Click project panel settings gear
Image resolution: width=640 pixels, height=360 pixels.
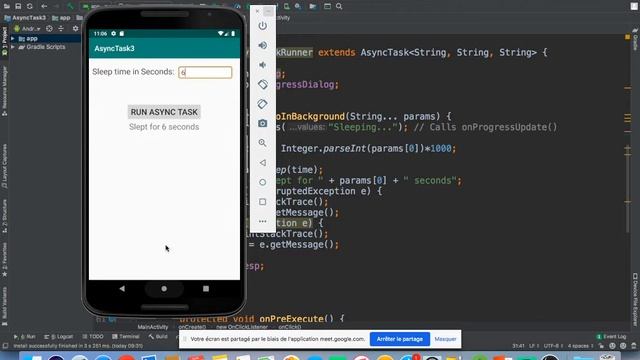(x=76, y=29)
